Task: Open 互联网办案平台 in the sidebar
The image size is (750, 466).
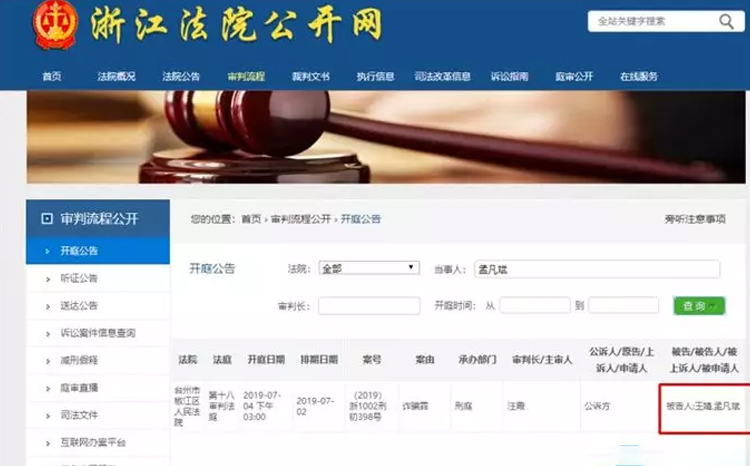Action: pos(98,442)
